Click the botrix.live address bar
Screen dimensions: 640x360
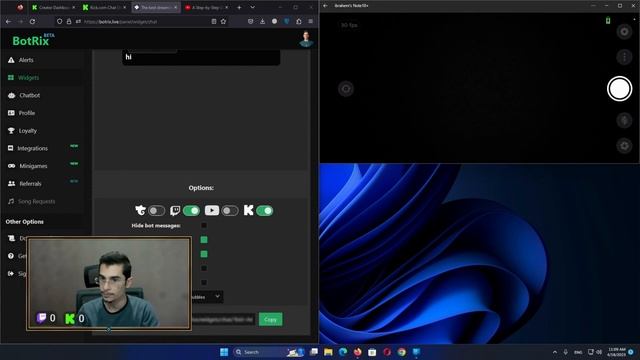pyautogui.click(x=143, y=21)
